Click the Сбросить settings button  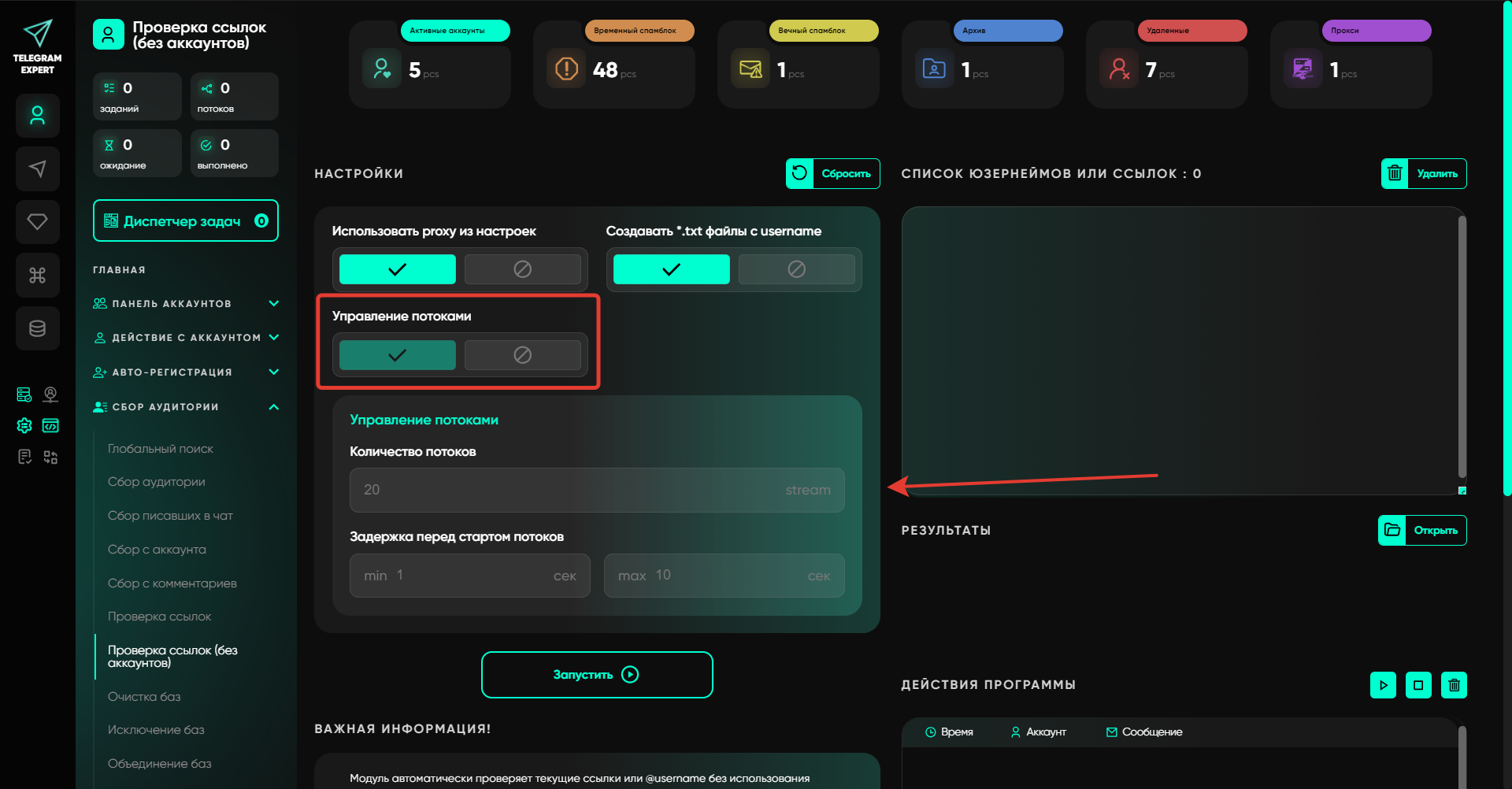click(832, 174)
